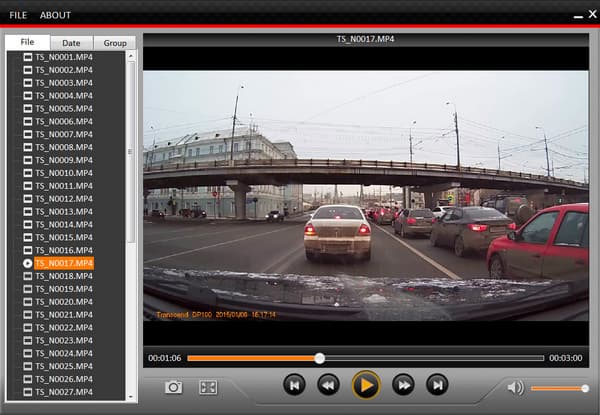Select TS_N0027.MP4 in the list
Viewport: 600px width, 415px height.
(64, 392)
